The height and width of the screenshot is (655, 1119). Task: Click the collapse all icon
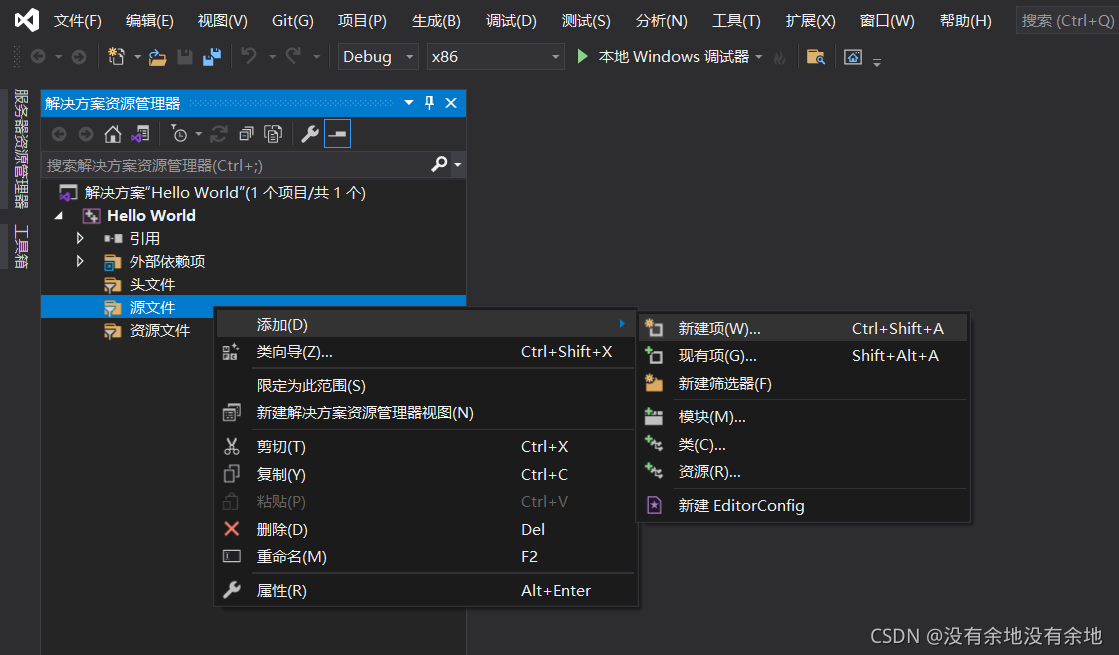point(246,133)
